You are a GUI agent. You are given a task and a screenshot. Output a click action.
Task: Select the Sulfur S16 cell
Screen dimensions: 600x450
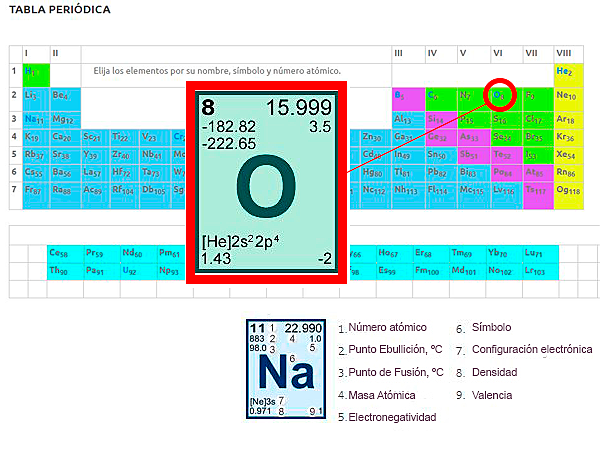pos(507,120)
